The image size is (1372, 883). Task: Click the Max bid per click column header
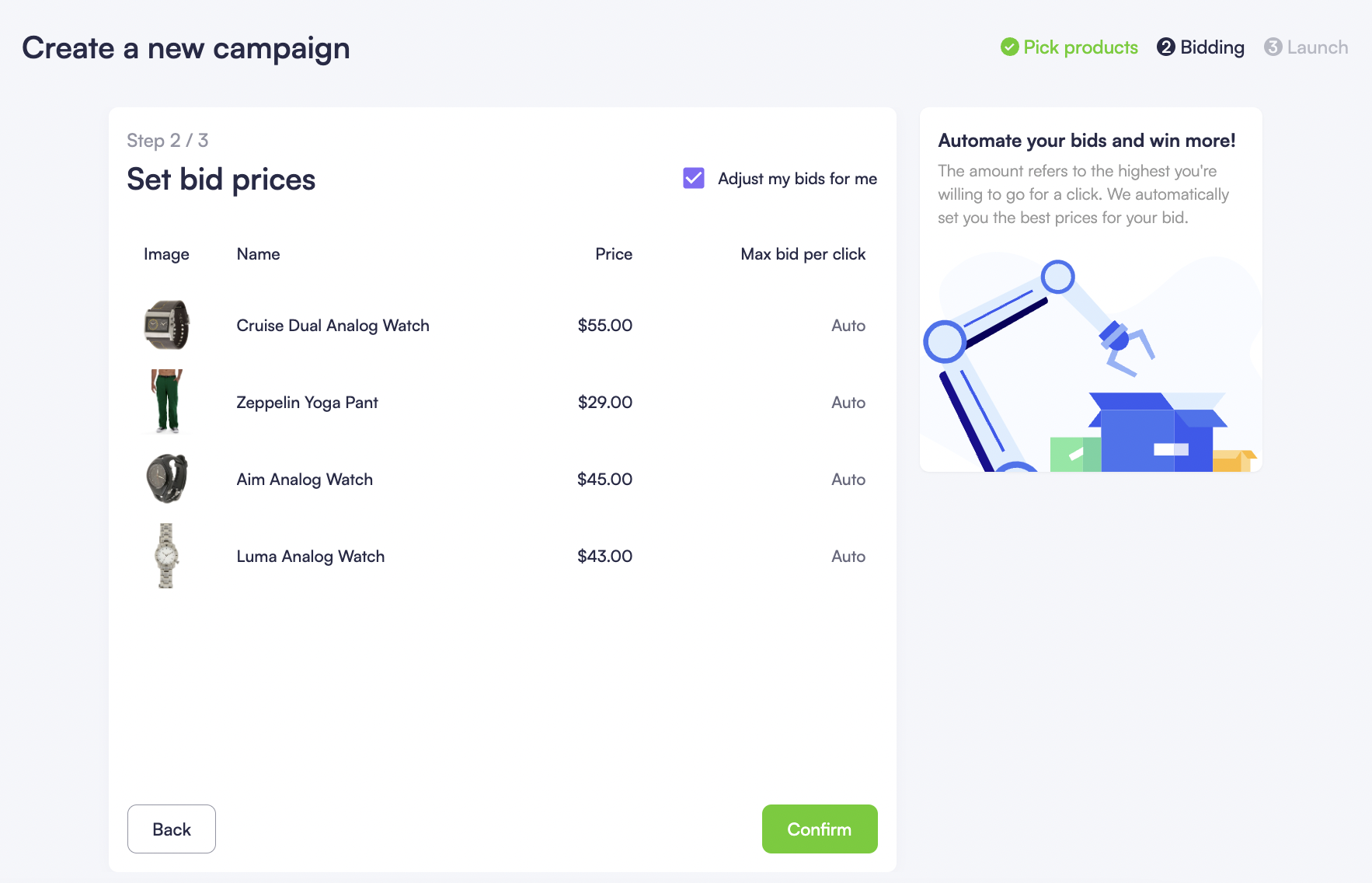[803, 254]
